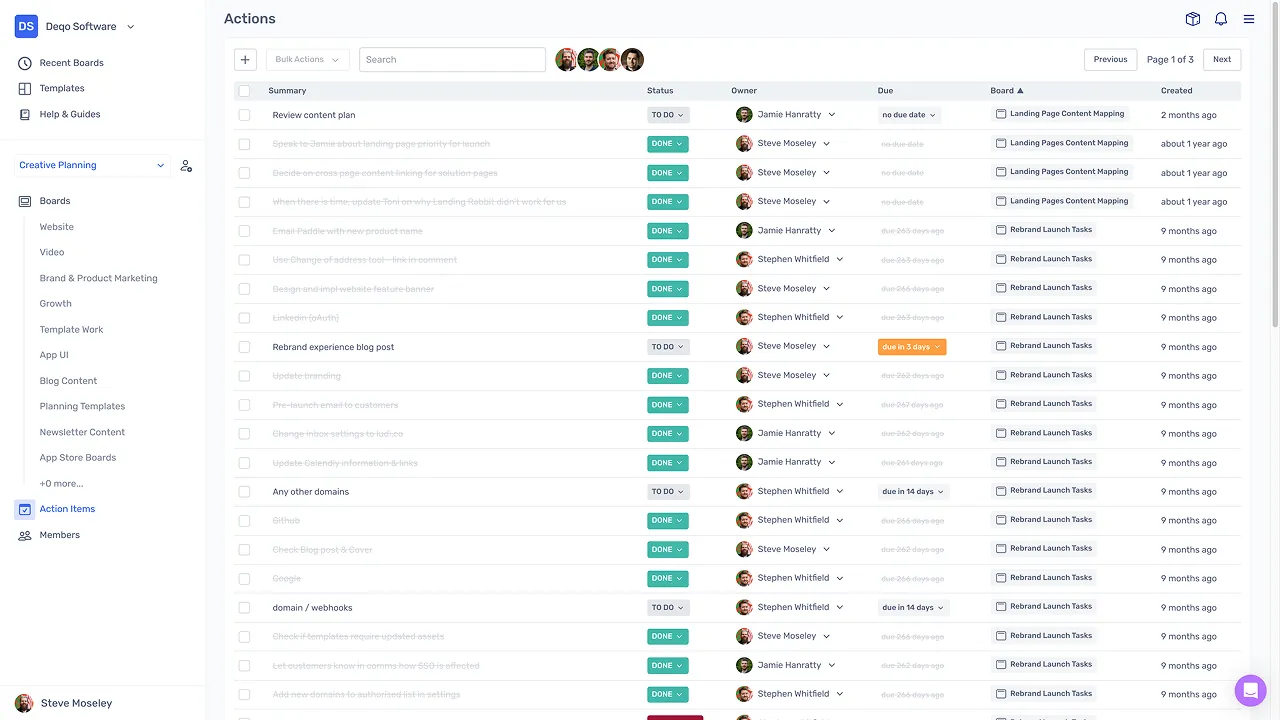Click the package/product updates icon
This screenshot has height=720, width=1280.
(x=1192, y=18)
